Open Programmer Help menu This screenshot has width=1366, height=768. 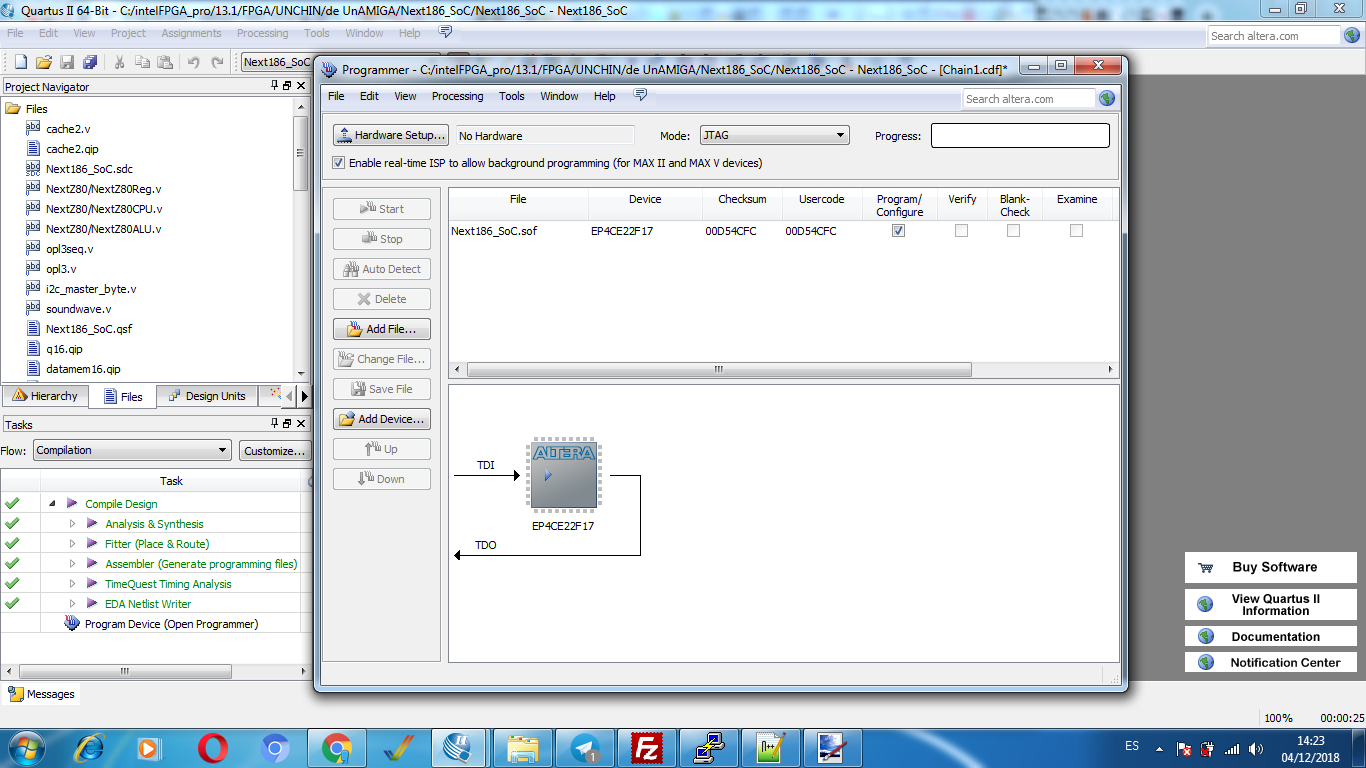coord(604,96)
